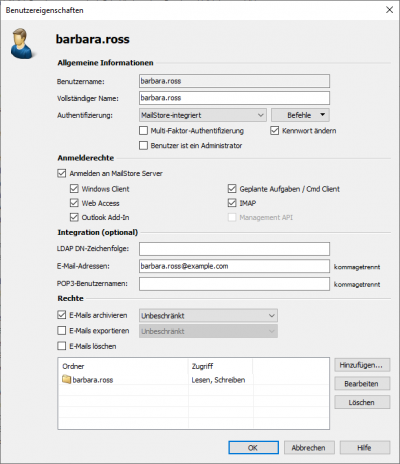Screen dimensions: 400x464
Task: Click the user avatar icon beside barbara.ross
Action: [22, 44]
